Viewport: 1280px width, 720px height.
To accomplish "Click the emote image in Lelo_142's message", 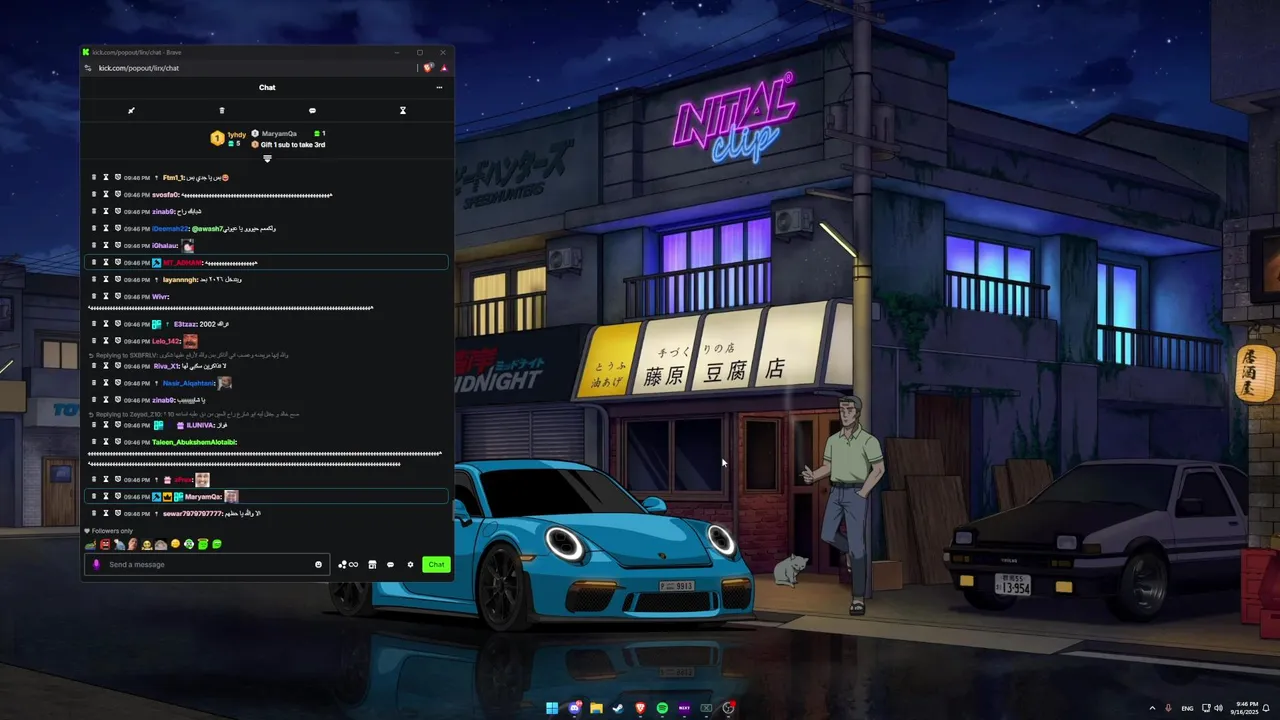I will pyautogui.click(x=190, y=341).
